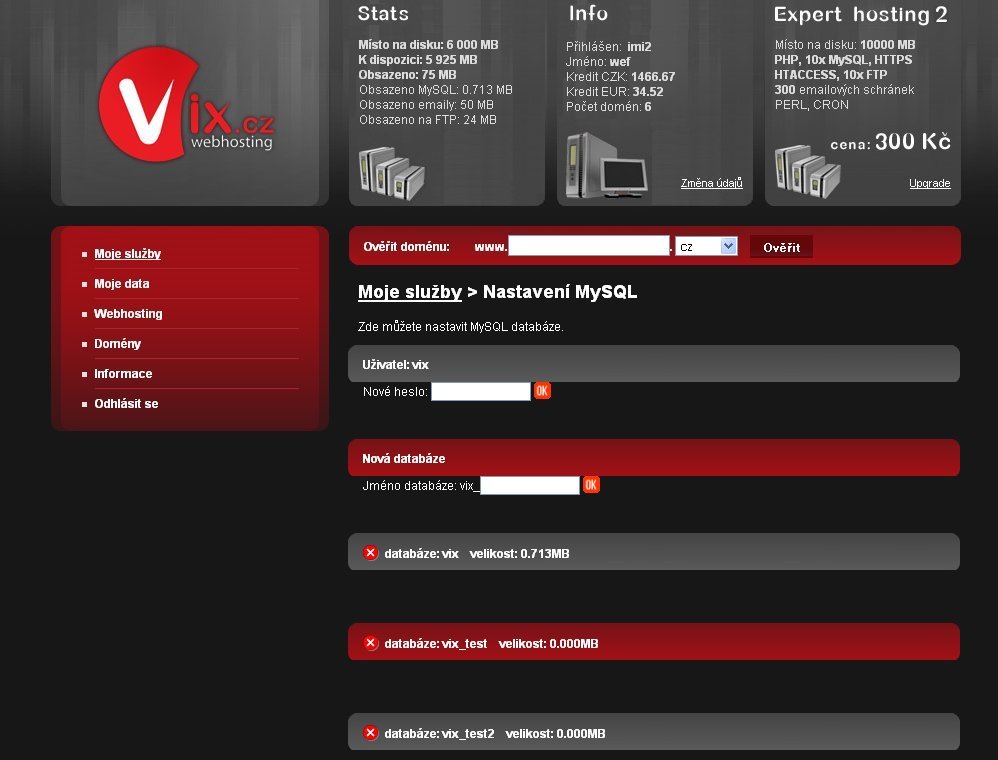Click the www domain name input field
Image resolution: width=998 pixels, height=760 pixels.
tap(588, 246)
